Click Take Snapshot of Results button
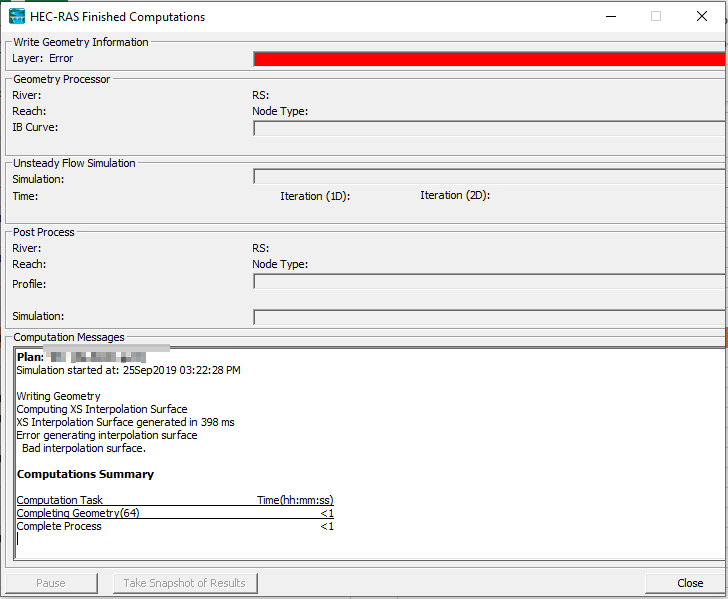 click(x=185, y=583)
